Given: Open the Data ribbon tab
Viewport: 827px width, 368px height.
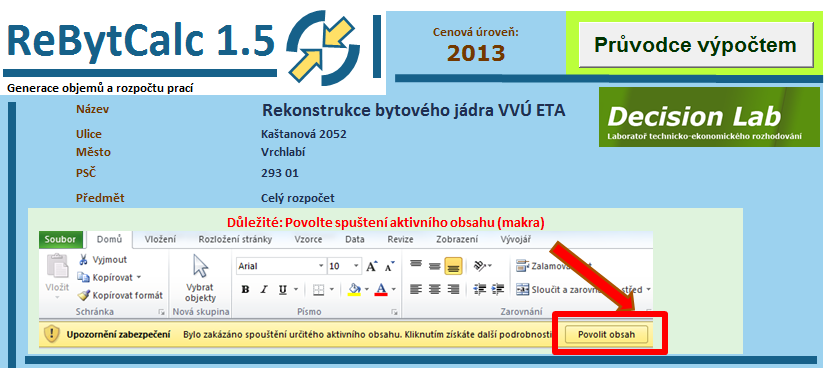Looking at the screenshot, I should (x=355, y=239).
